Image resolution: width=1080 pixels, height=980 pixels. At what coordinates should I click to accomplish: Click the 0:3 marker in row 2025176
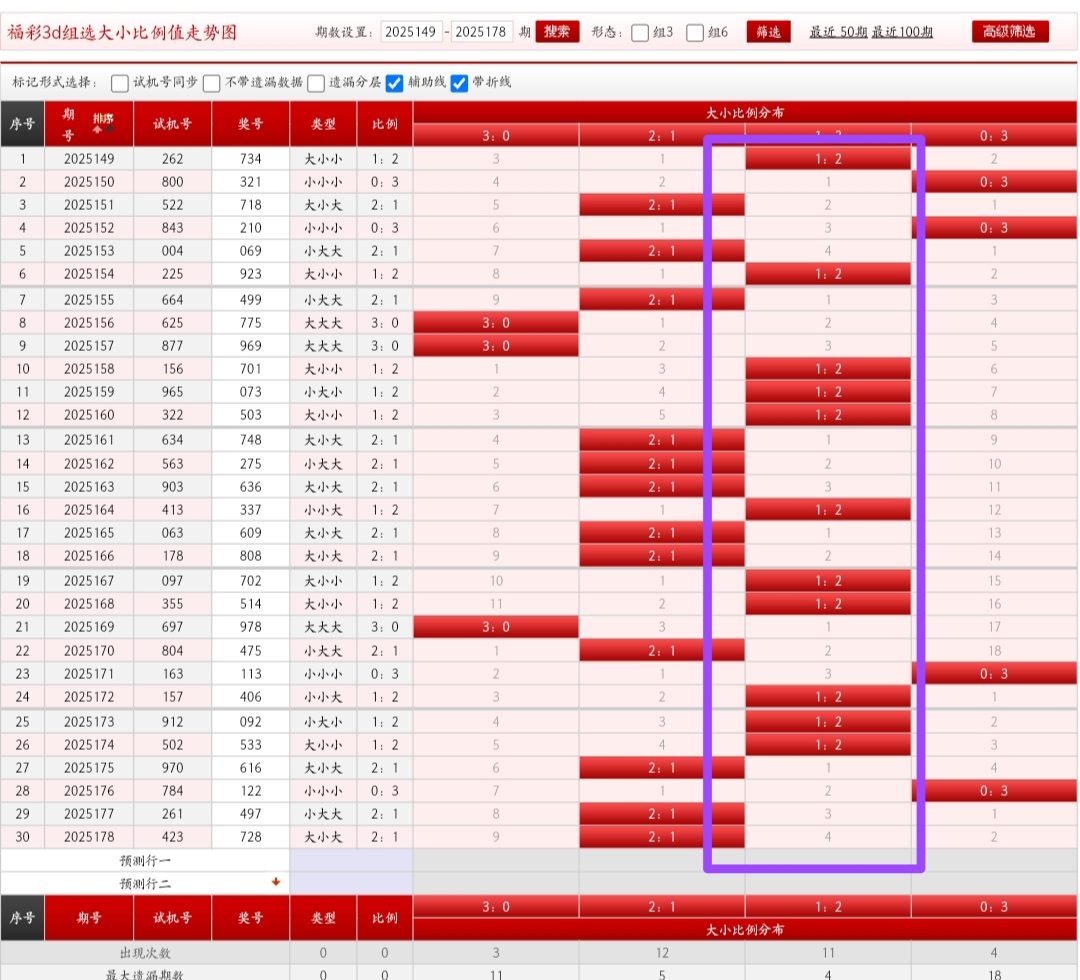(993, 791)
